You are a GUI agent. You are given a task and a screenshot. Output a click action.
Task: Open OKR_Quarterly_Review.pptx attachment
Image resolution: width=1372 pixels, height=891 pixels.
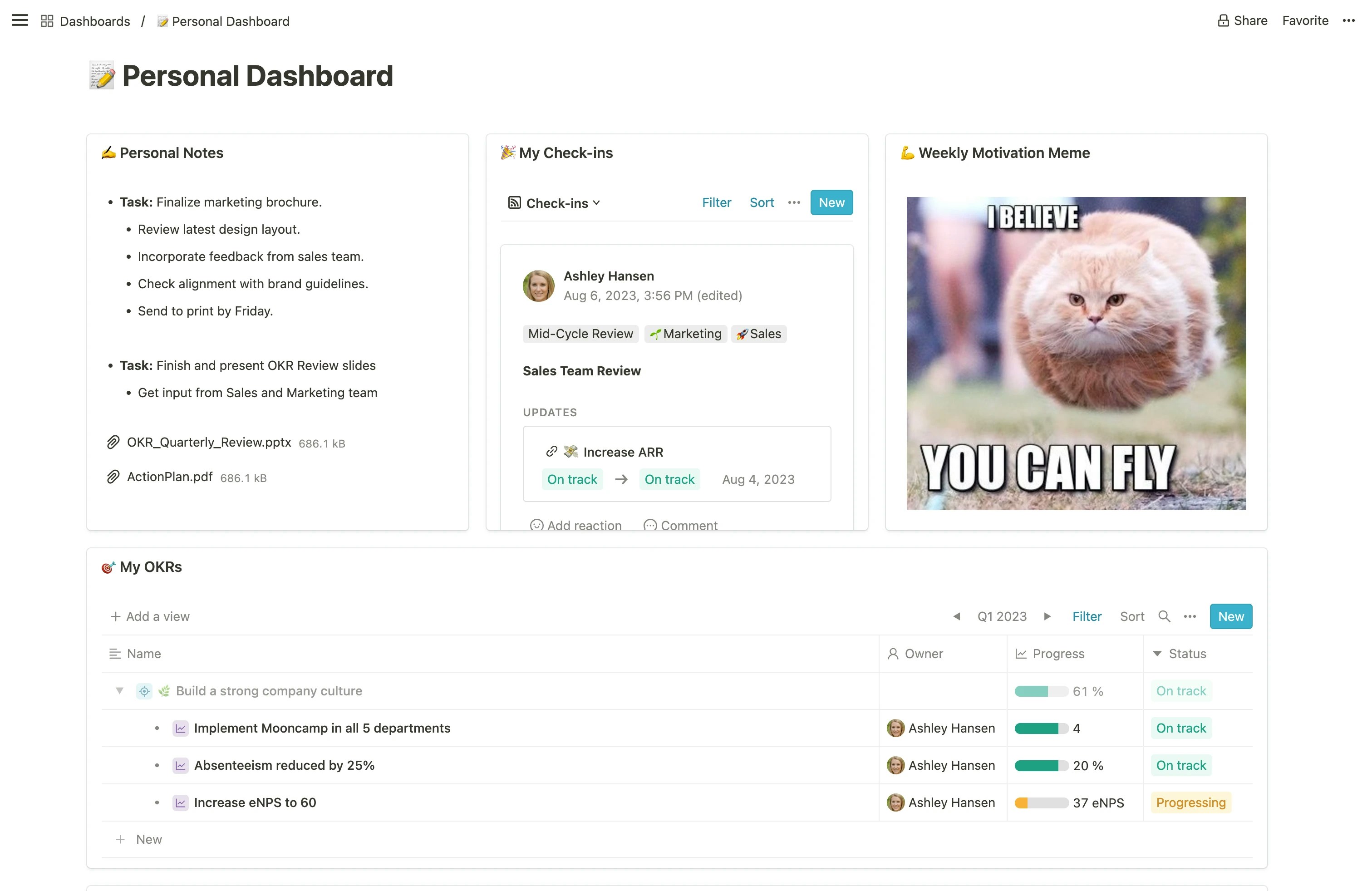209,443
